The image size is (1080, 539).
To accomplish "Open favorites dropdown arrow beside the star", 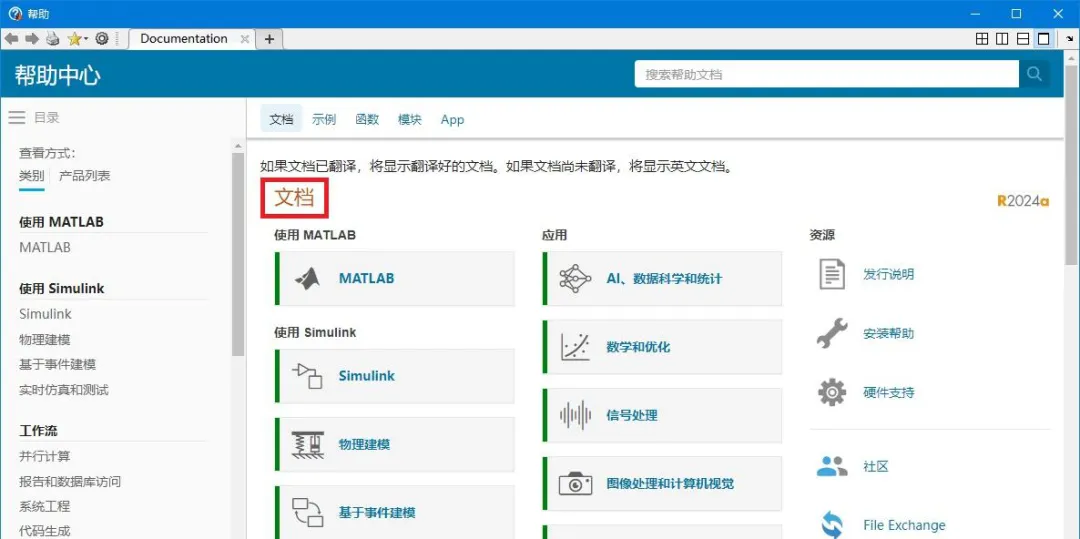I will click(86, 40).
